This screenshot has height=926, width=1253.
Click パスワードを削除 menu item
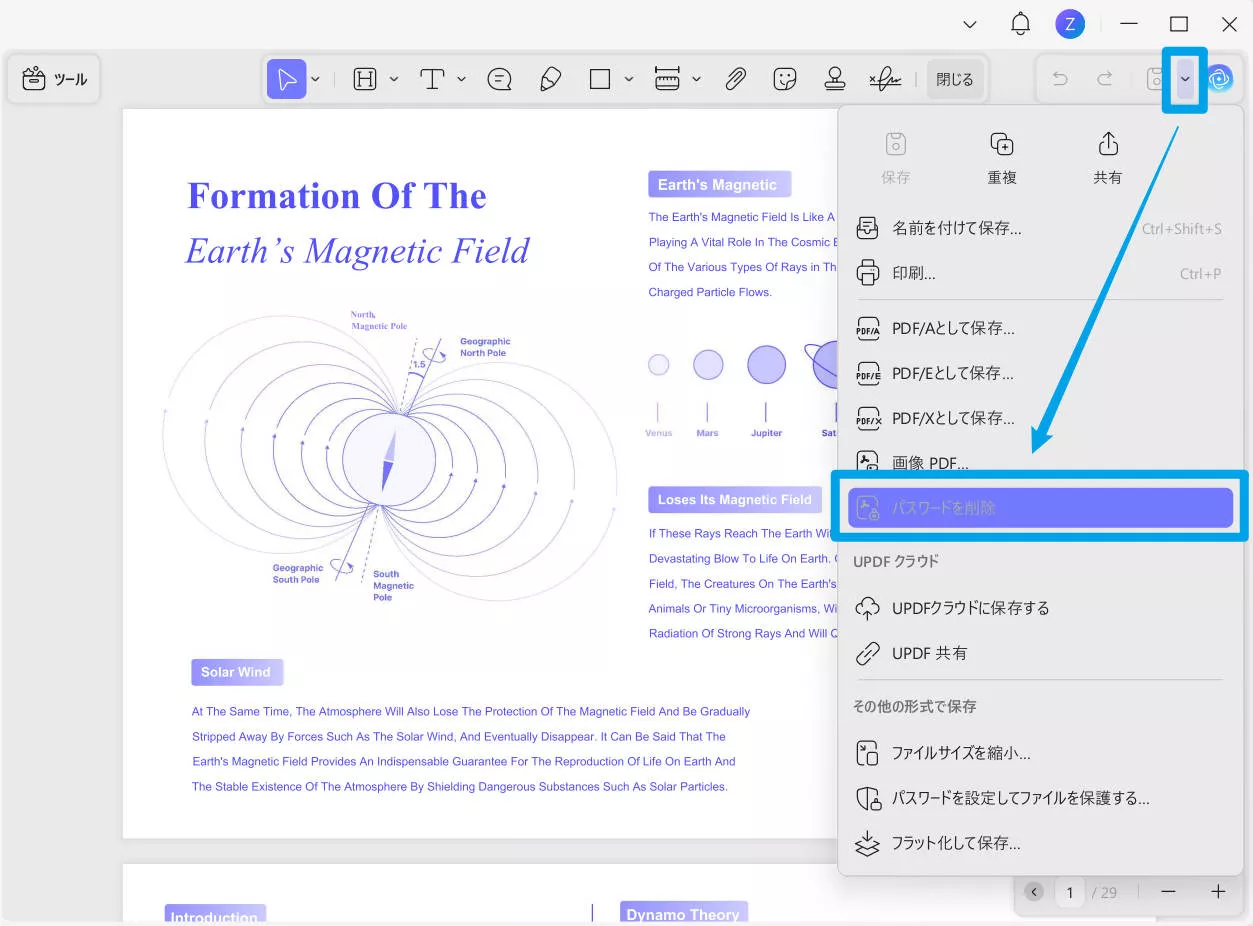[x=1040, y=507]
